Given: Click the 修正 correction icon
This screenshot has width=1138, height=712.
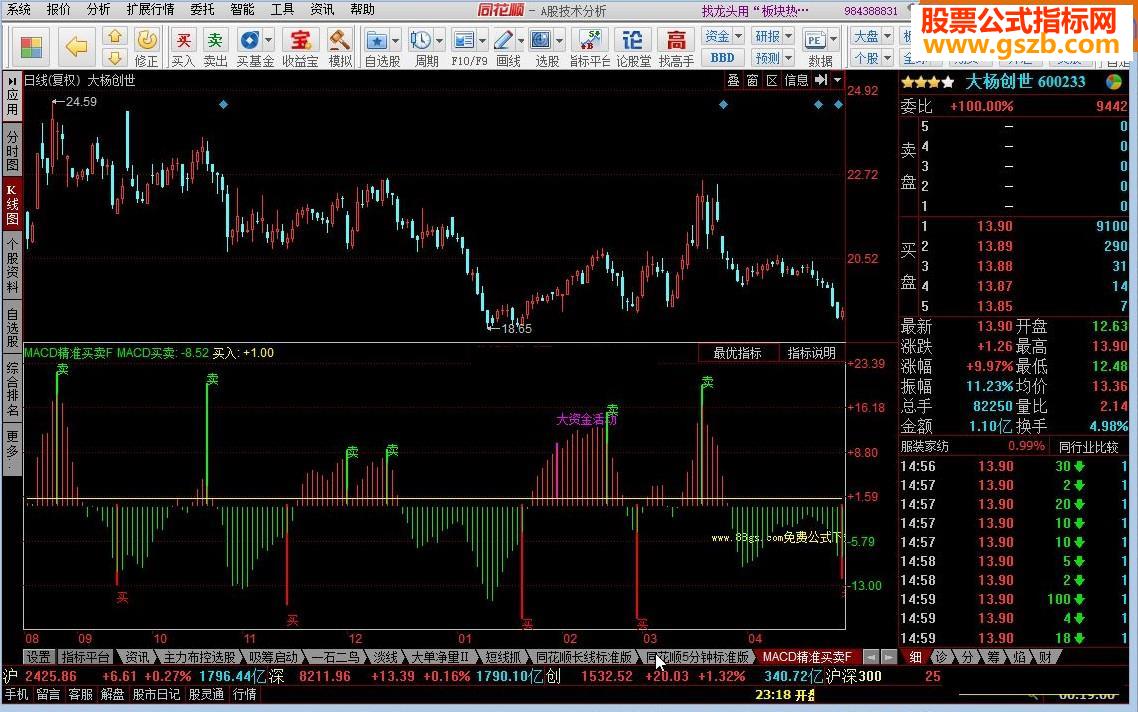Looking at the screenshot, I should tap(147, 41).
